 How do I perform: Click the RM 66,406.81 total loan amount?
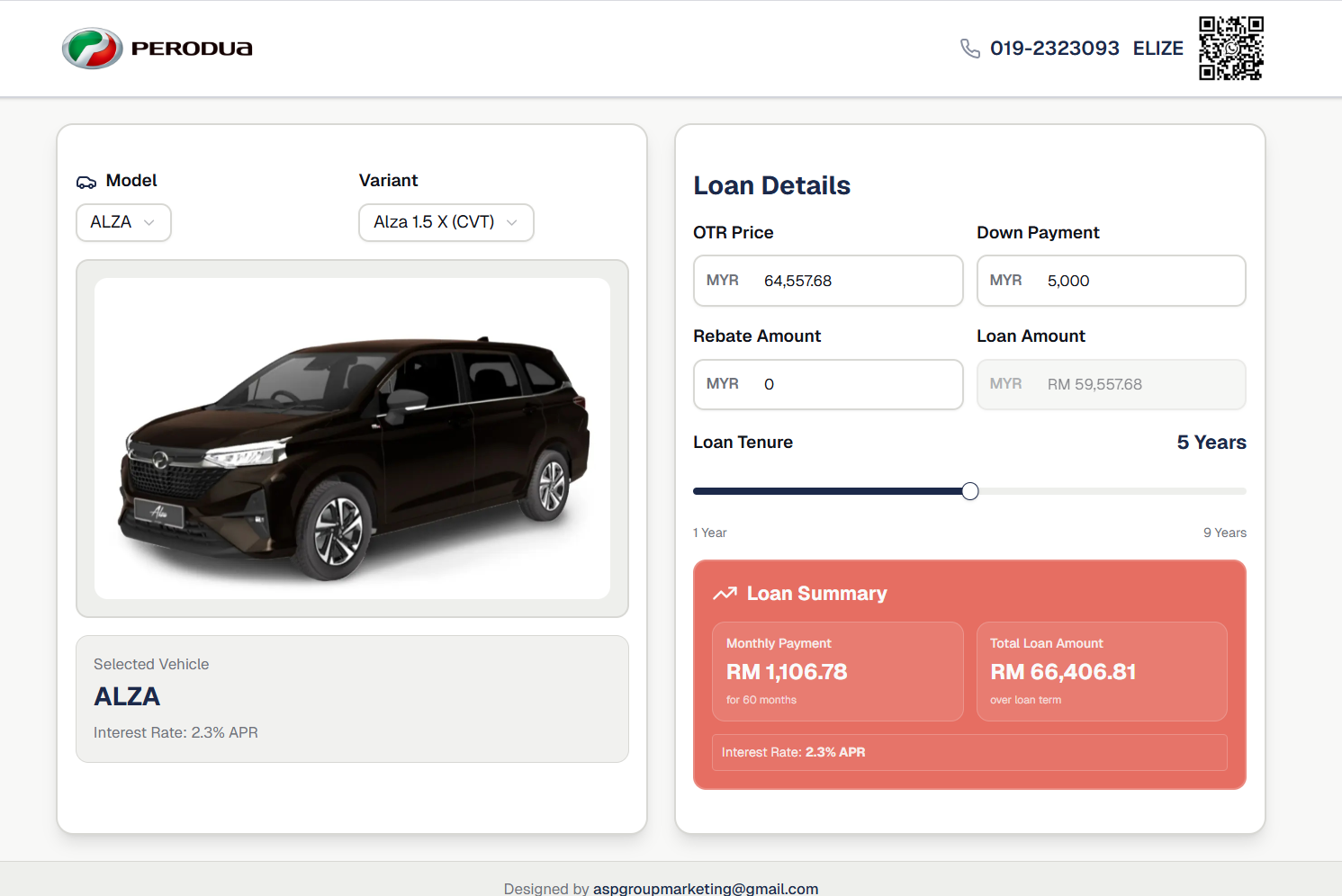[1063, 672]
